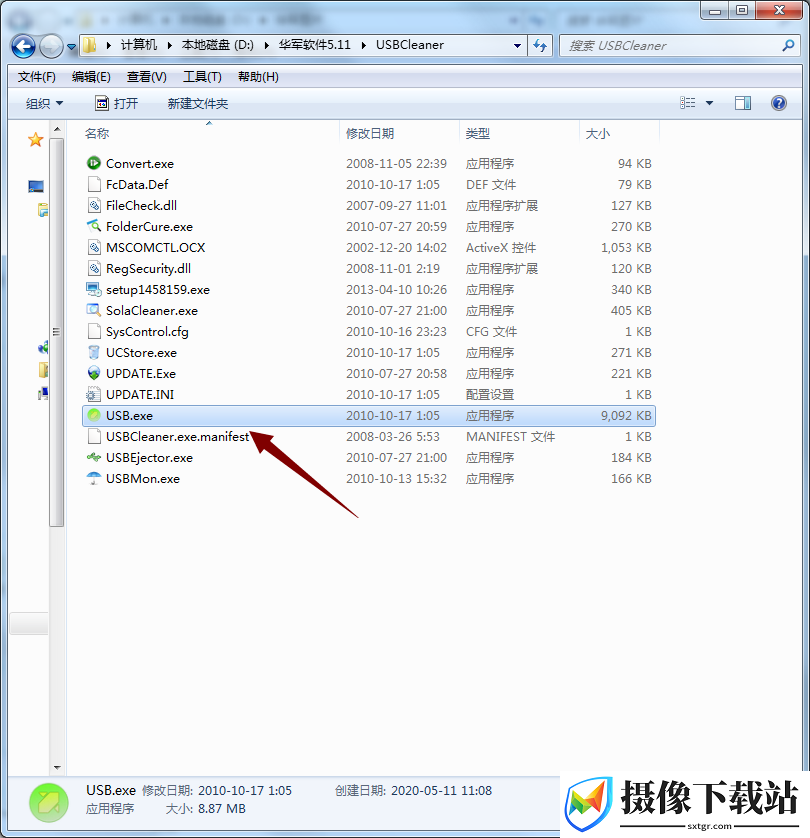Click the large USB.exe icon in details pane

click(49, 803)
